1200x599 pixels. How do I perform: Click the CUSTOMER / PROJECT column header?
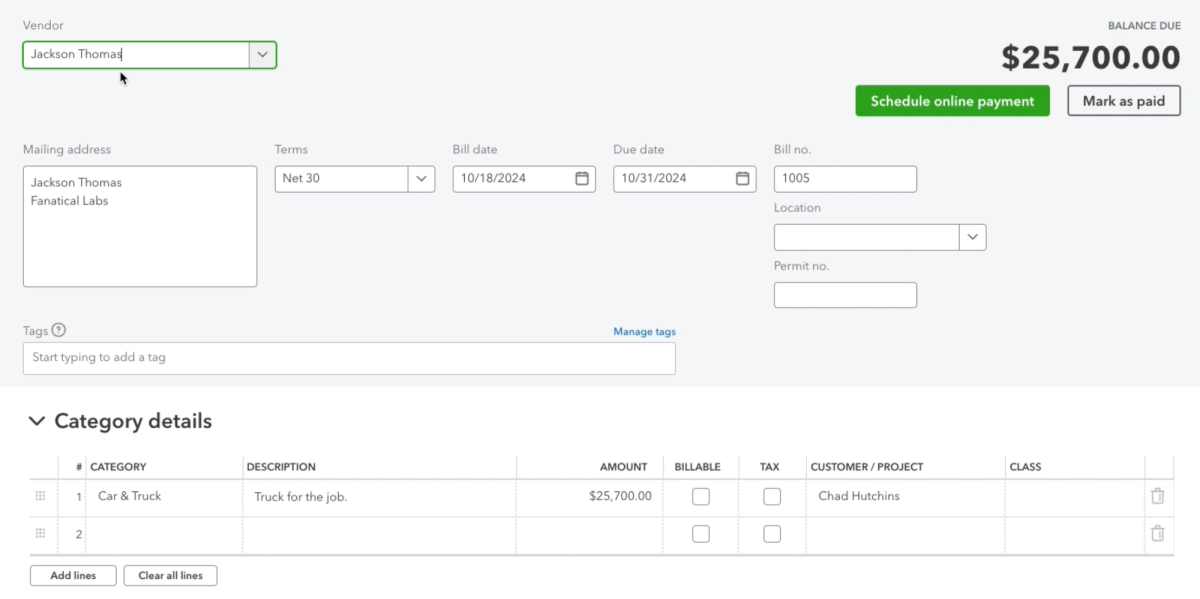(x=867, y=467)
